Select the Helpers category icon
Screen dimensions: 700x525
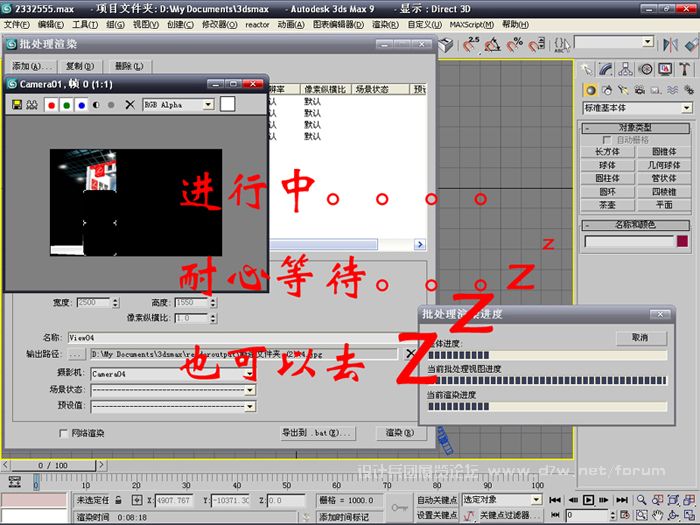(655, 90)
